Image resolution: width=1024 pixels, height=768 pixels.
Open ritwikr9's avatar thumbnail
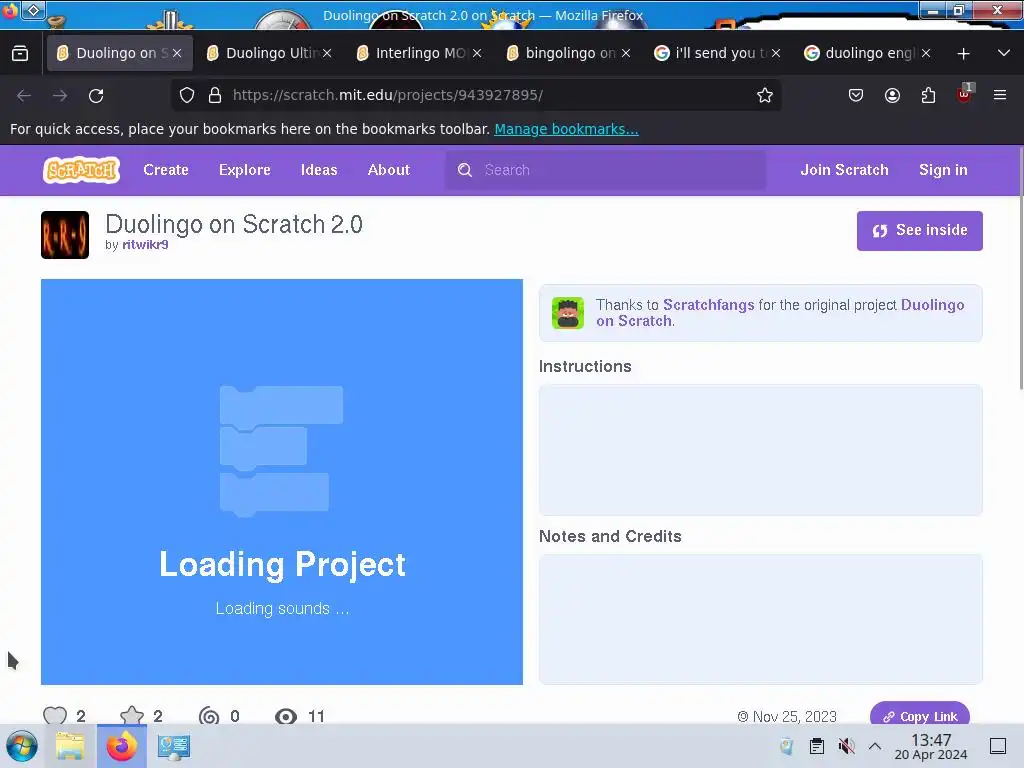65,235
